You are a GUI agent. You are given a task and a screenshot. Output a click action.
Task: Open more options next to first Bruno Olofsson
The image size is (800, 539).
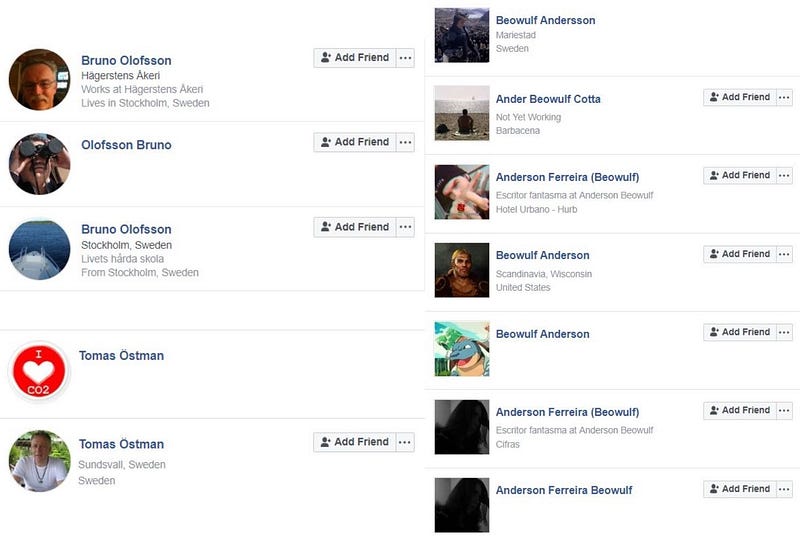pyautogui.click(x=406, y=58)
